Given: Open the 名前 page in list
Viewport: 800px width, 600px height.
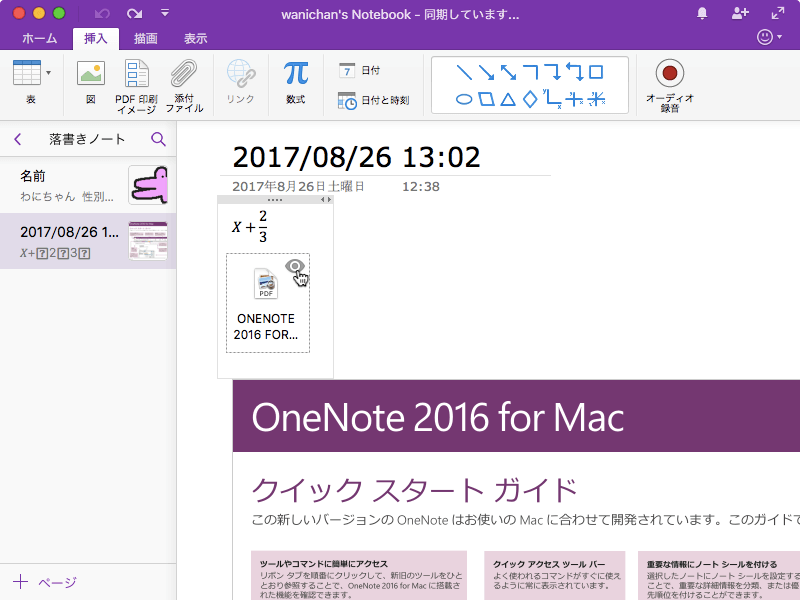Looking at the screenshot, I should point(88,185).
